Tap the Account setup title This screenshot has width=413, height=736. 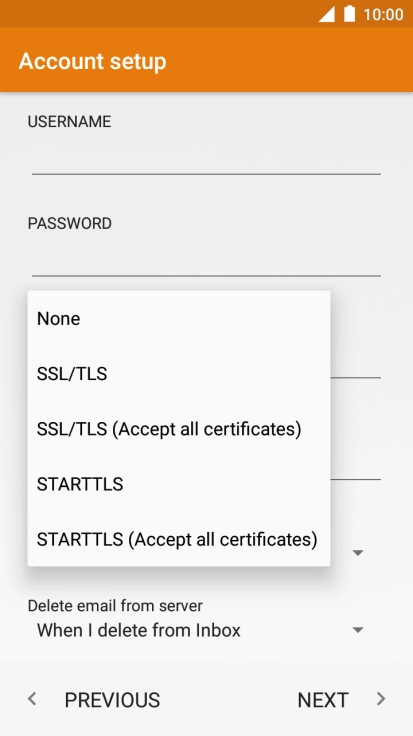point(92,61)
